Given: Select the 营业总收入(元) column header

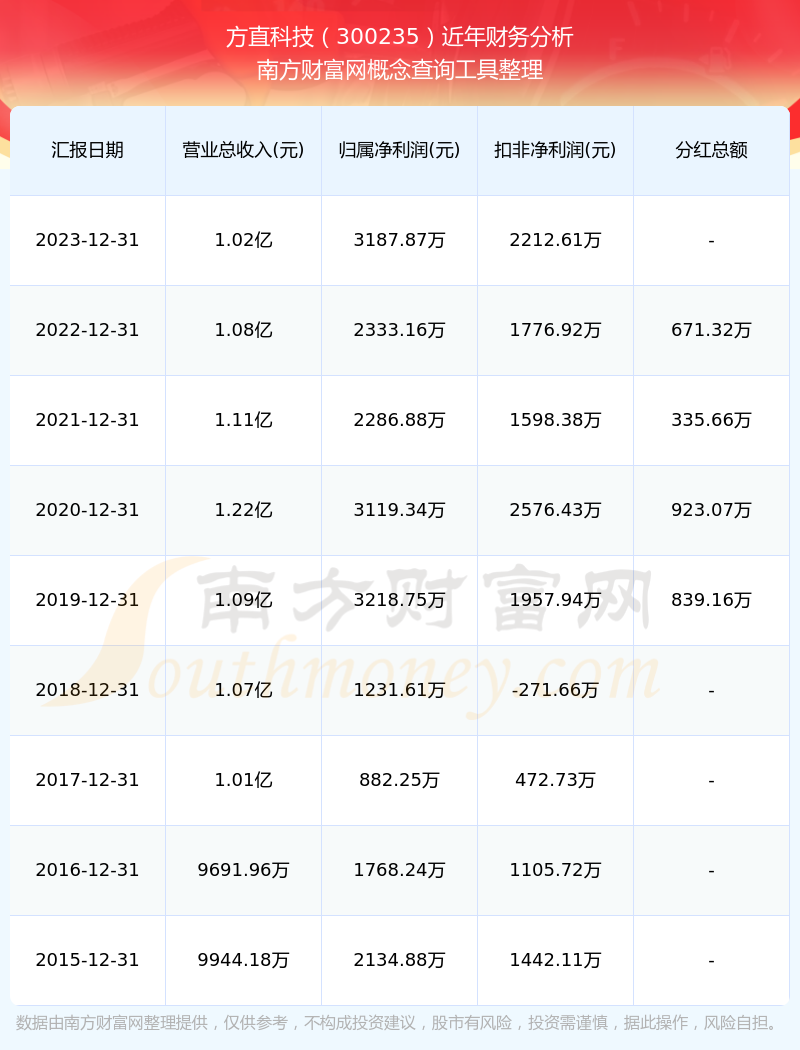Looking at the screenshot, I should tap(244, 150).
